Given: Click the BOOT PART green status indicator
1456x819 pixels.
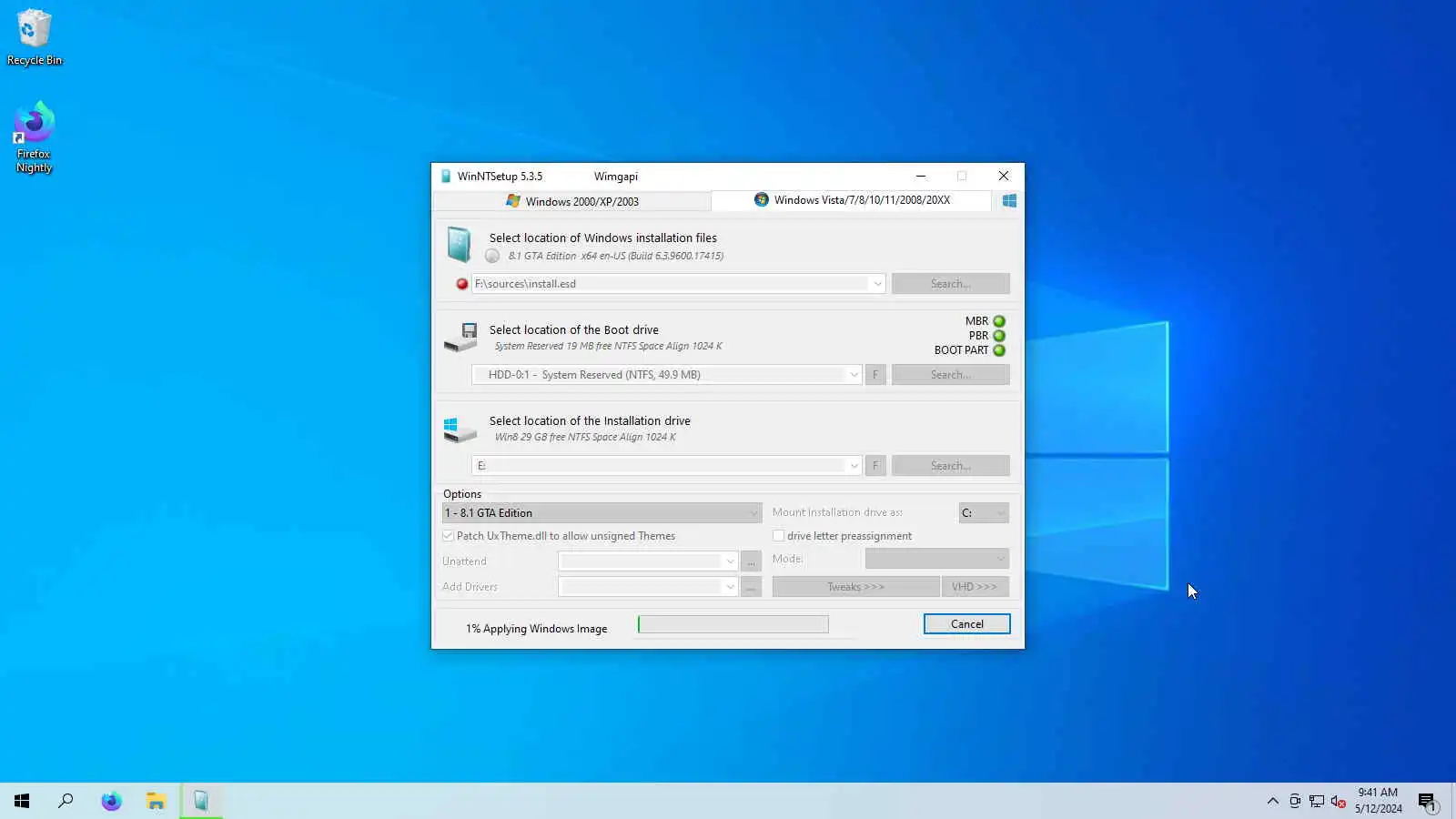Looking at the screenshot, I should (999, 350).
